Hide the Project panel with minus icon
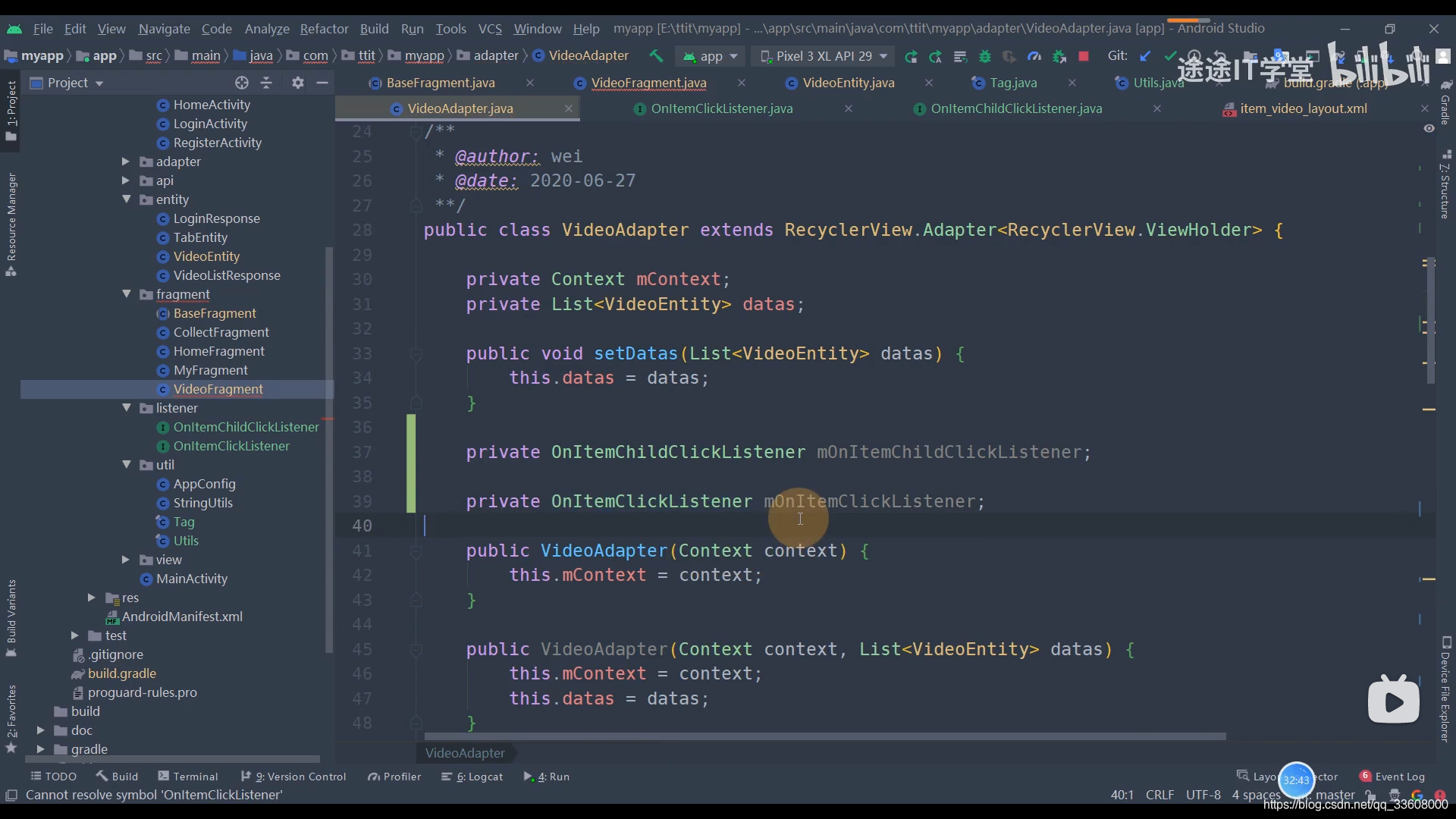1456x819 pixels. [x=322, y=83]
